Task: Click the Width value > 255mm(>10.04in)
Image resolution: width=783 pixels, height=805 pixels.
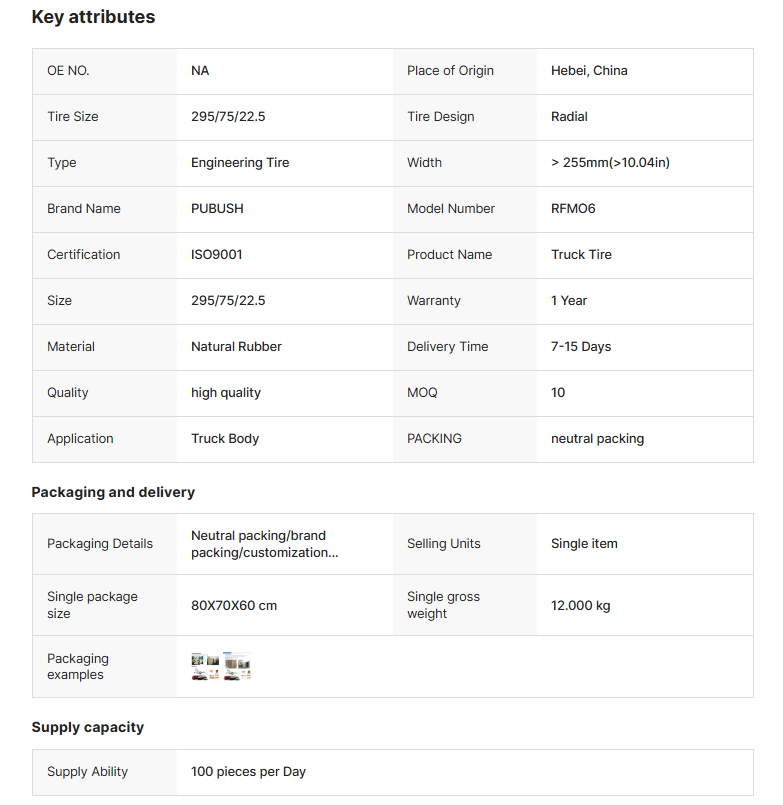Action: point(610,163)
